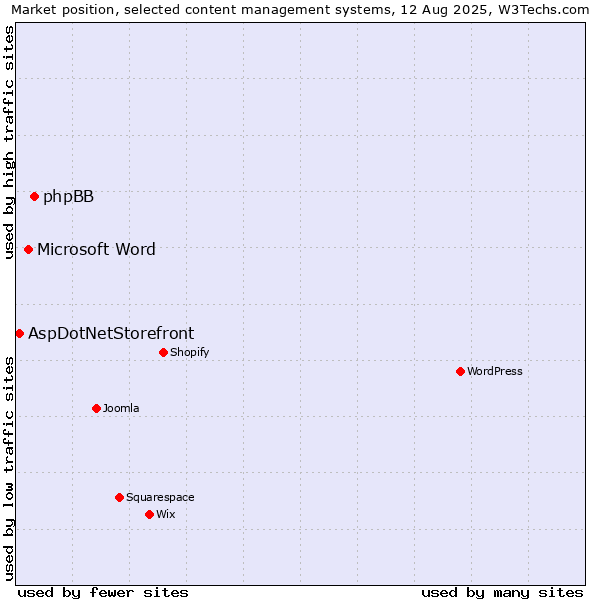Image resolution: width=600 pixels, height=600 pixels.
Task: Select the AspDotNetStorefront label text
Action: click(111, 333)
